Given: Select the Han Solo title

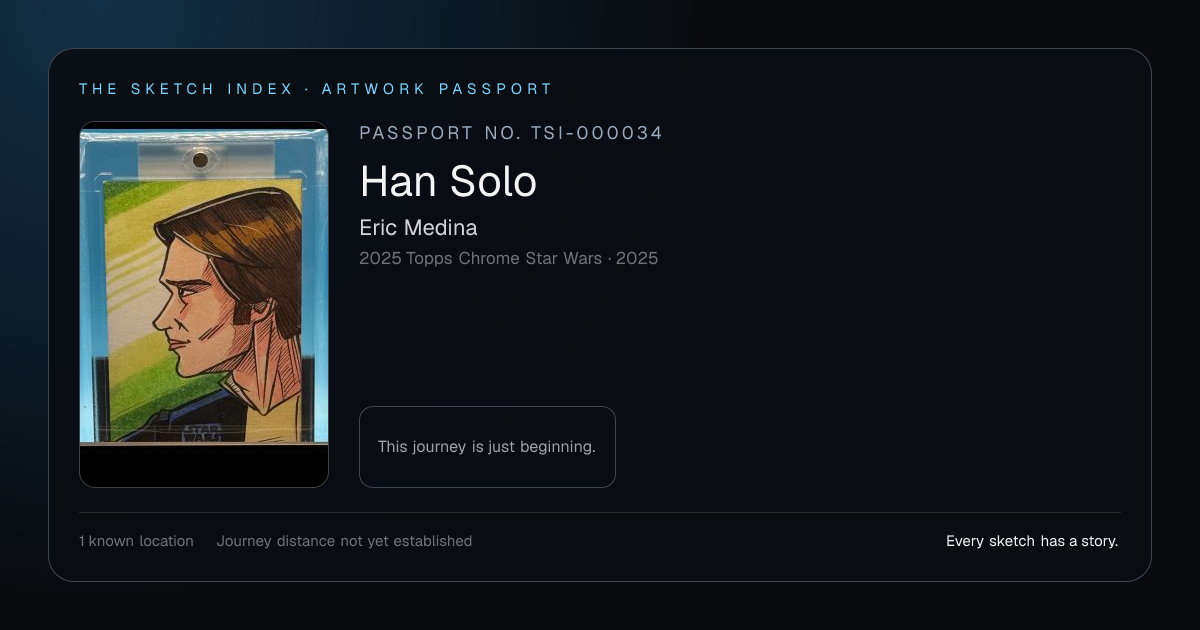Looking at the screenshot, I should click(x=448, y=181).
